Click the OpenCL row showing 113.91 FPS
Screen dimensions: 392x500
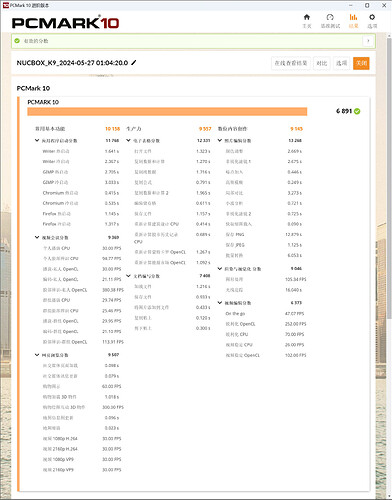point(83,342)
